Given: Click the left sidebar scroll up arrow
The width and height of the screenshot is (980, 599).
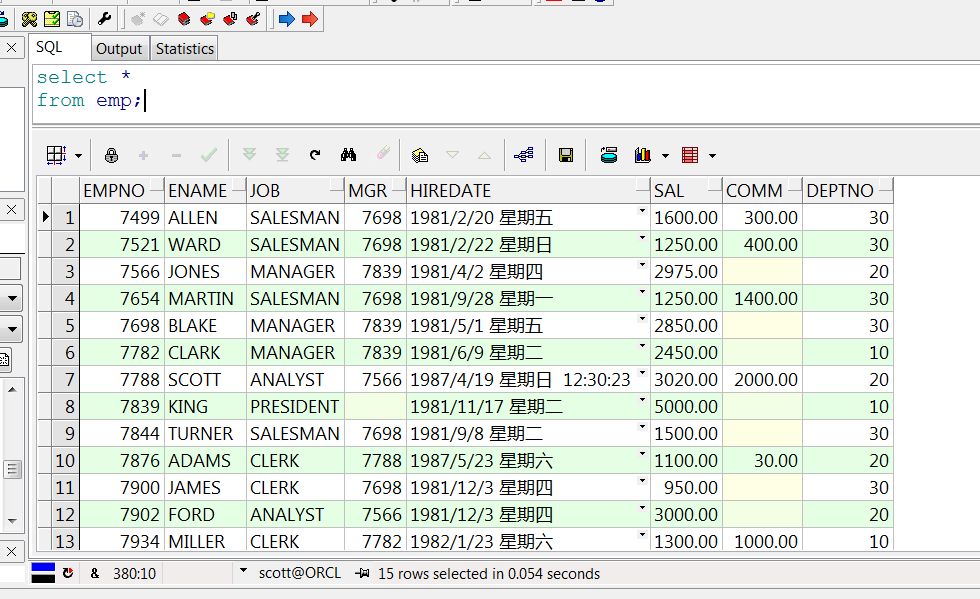Looking at the screenshot, I should [x=12, y=390].
